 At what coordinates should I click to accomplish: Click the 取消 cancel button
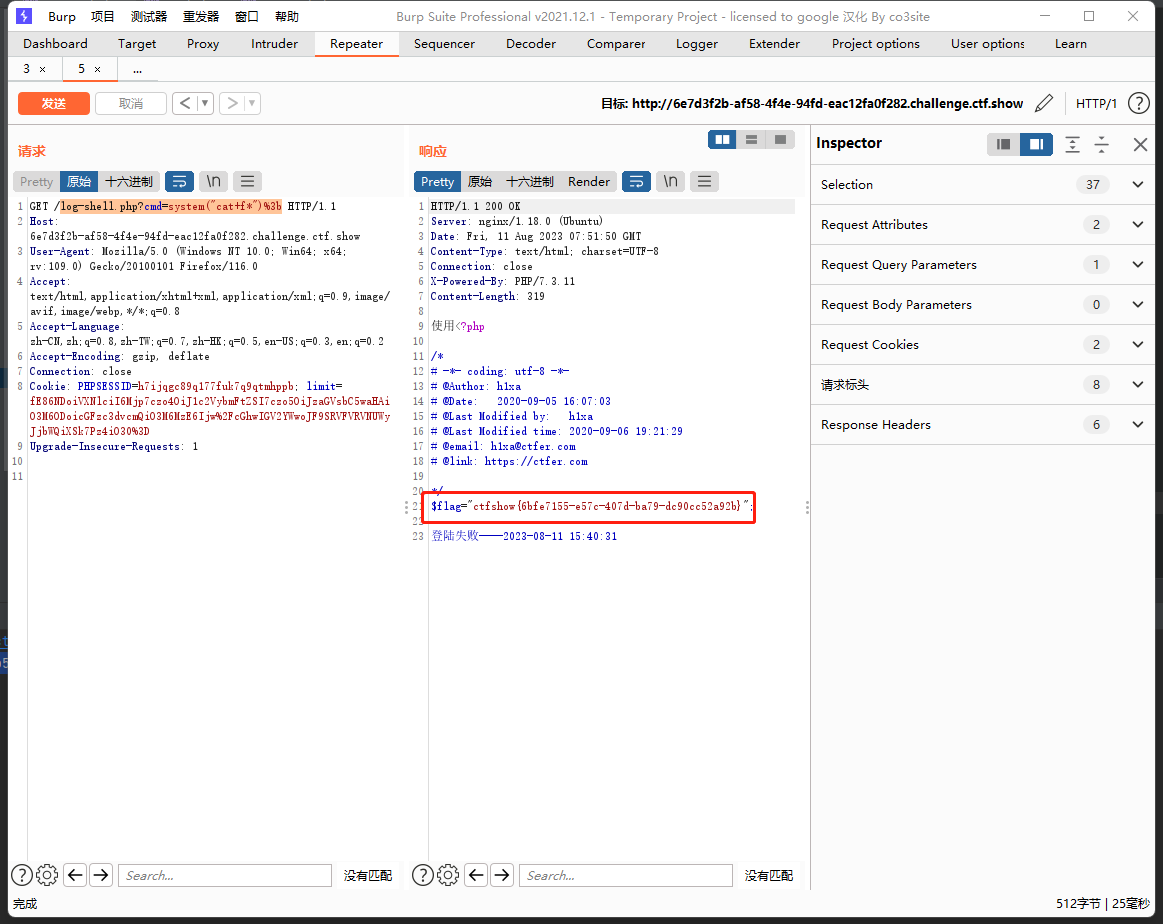131,103
